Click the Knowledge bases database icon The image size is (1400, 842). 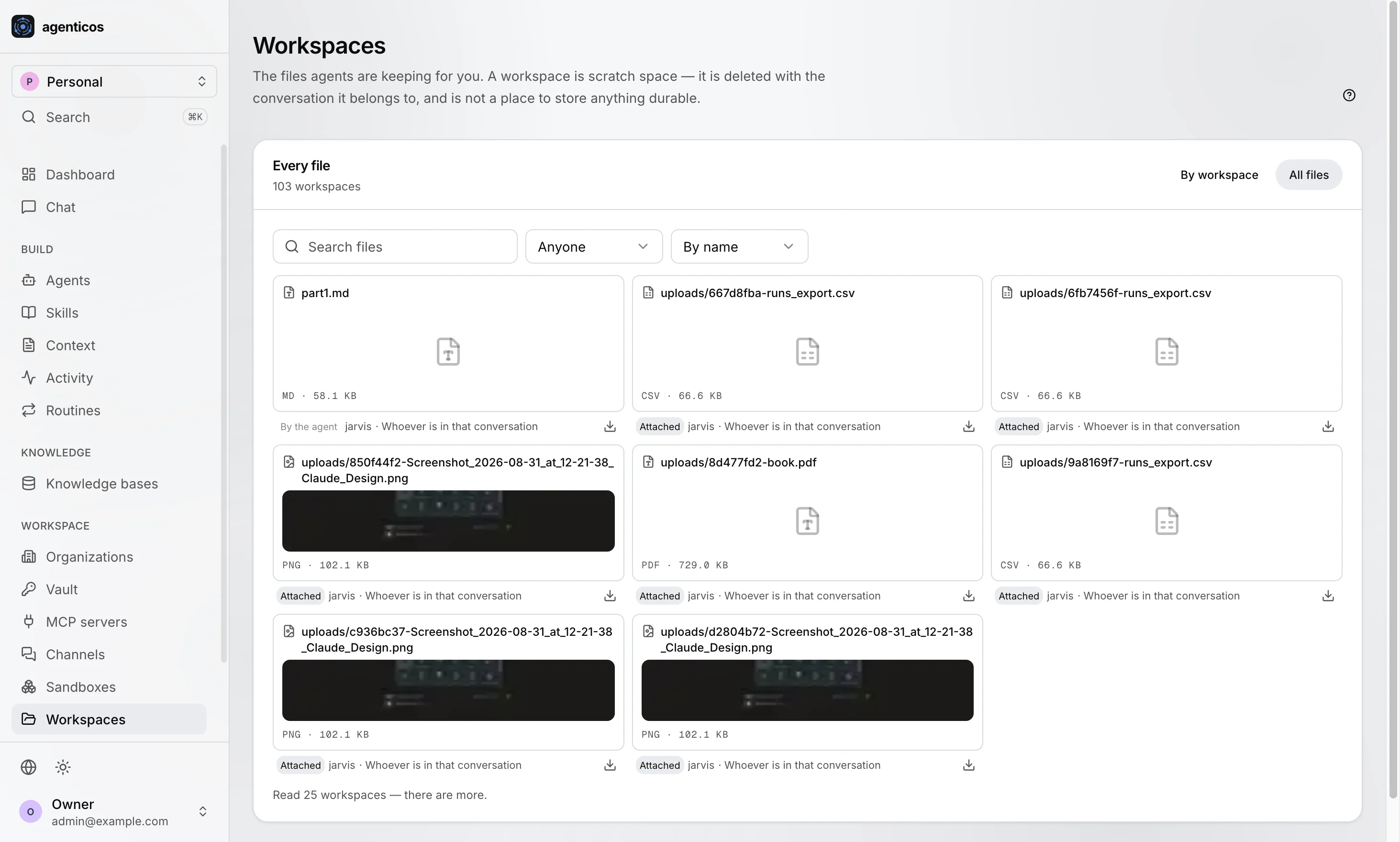click(x=28, y=483)
